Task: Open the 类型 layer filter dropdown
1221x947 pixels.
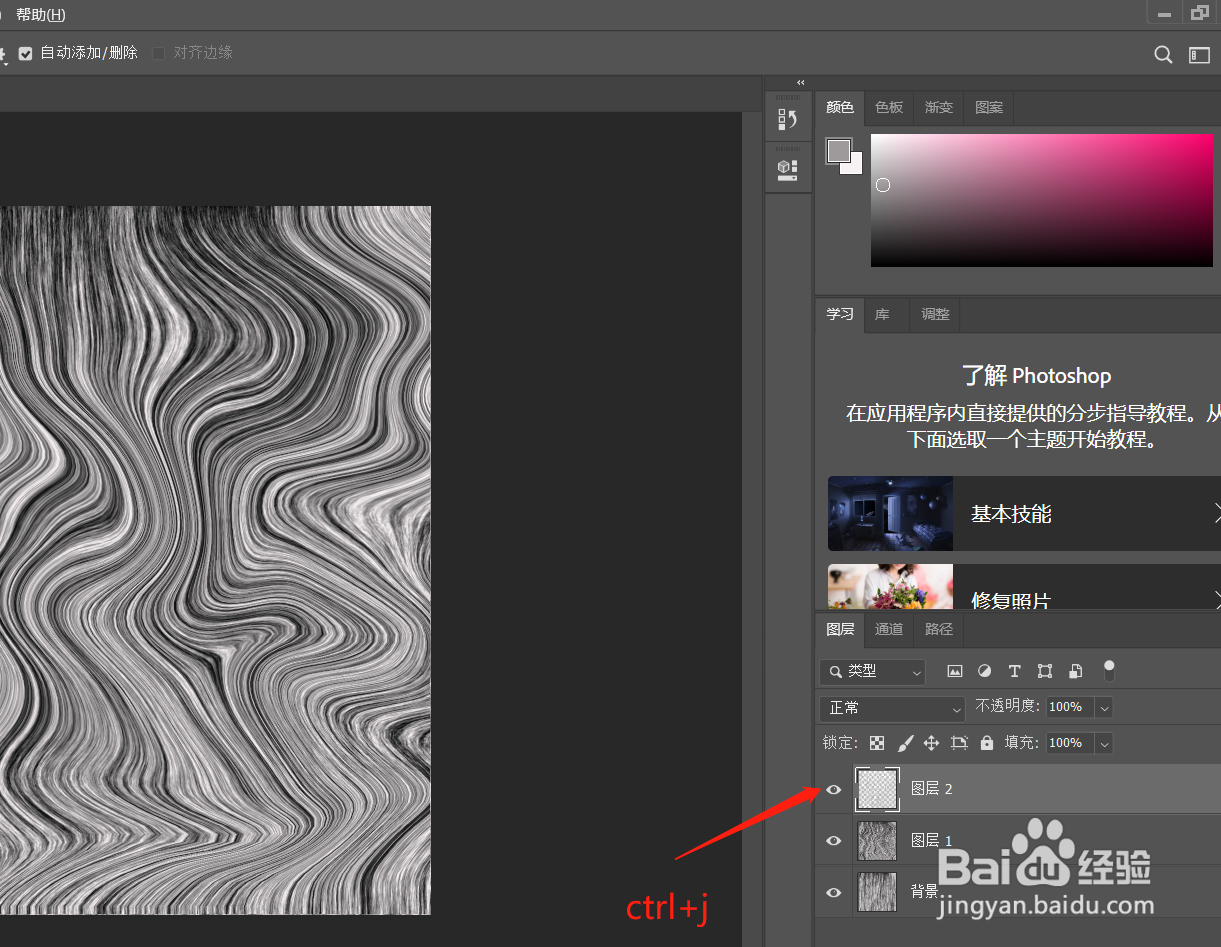Action: tap(873, 672)
